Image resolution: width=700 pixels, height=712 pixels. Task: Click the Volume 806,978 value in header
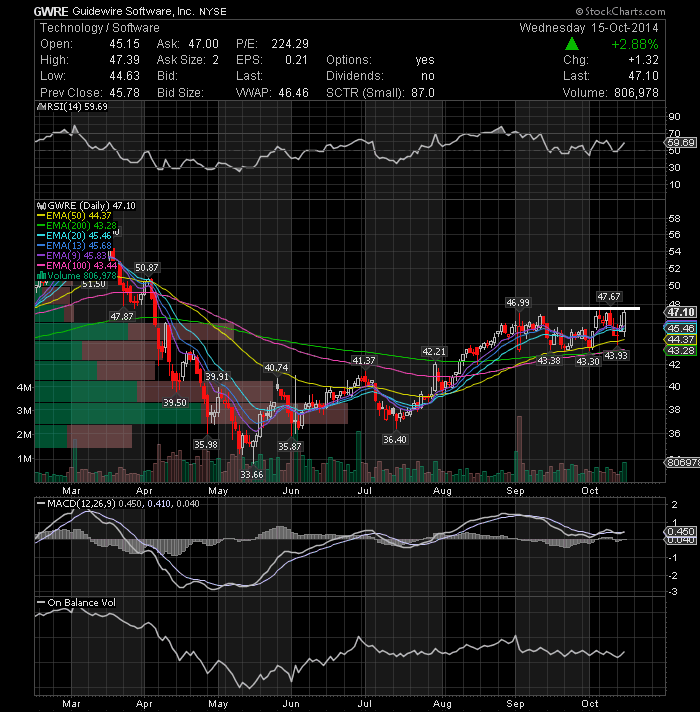tap(636, 93)
